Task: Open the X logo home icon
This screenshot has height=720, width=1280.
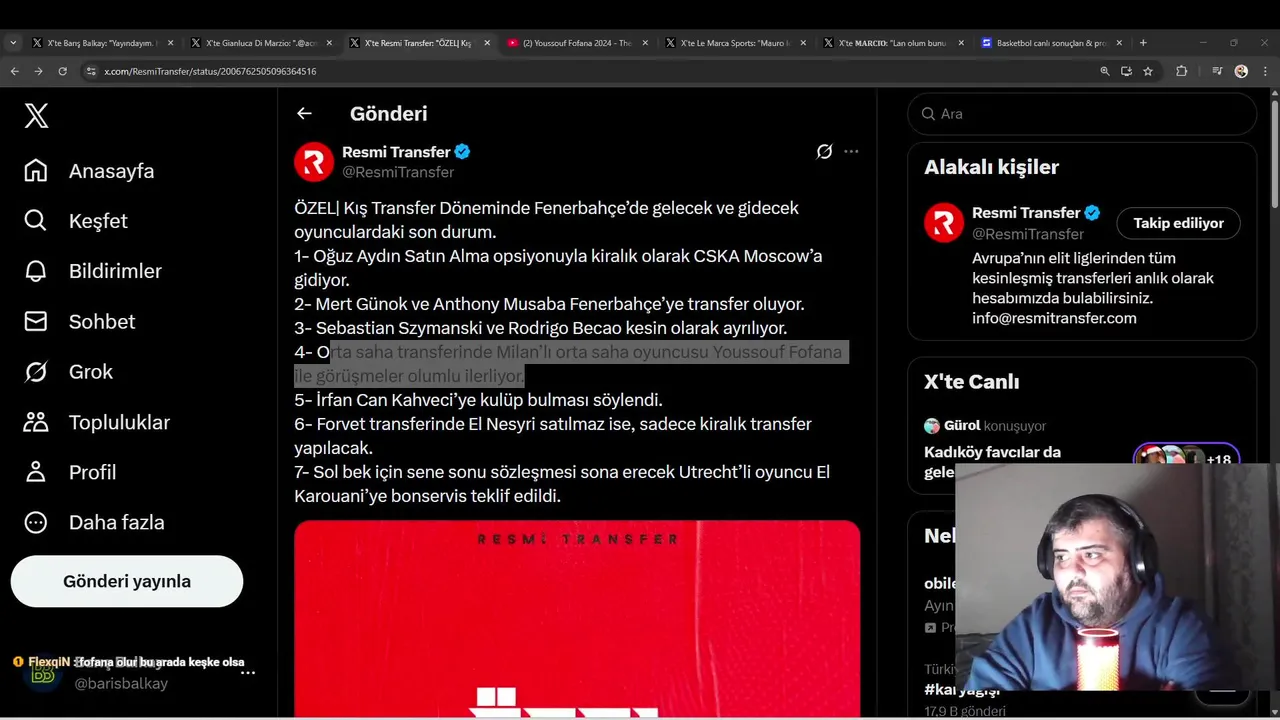Action: click(36, 116)
